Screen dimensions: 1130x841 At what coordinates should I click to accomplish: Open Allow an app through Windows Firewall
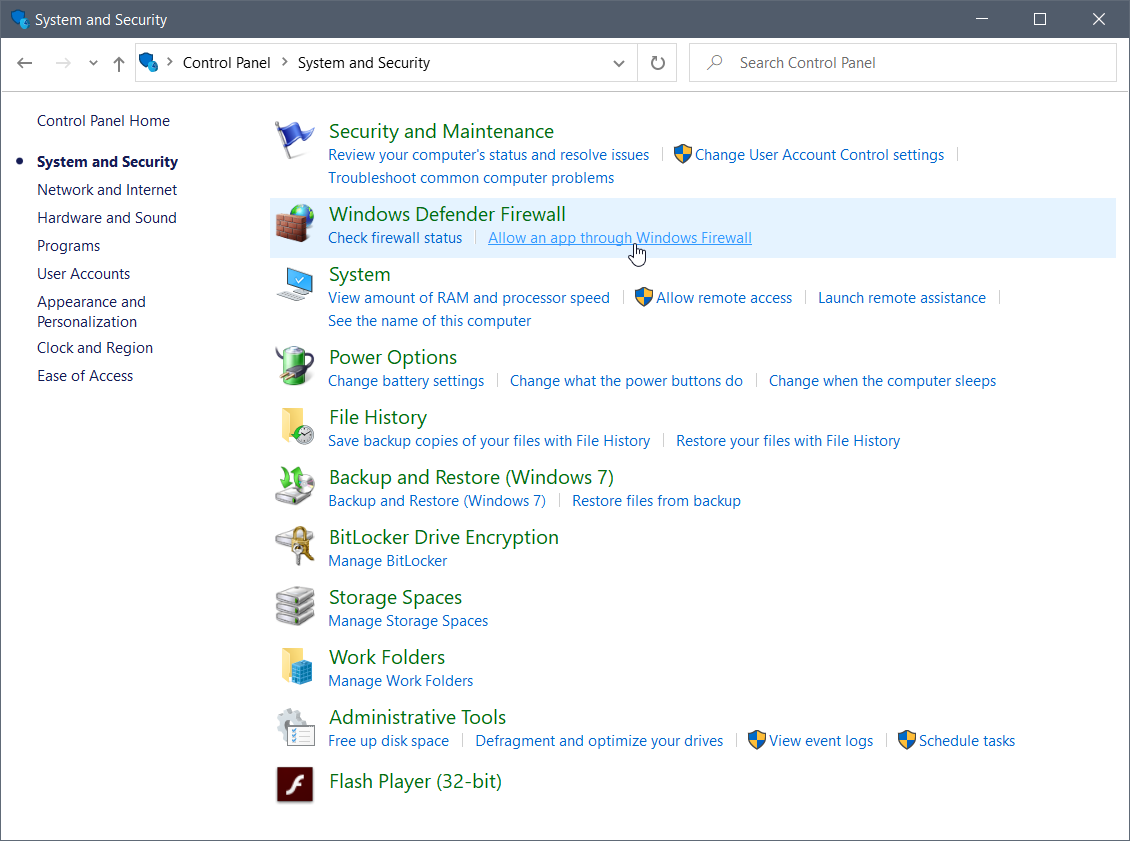pos(619,237)
